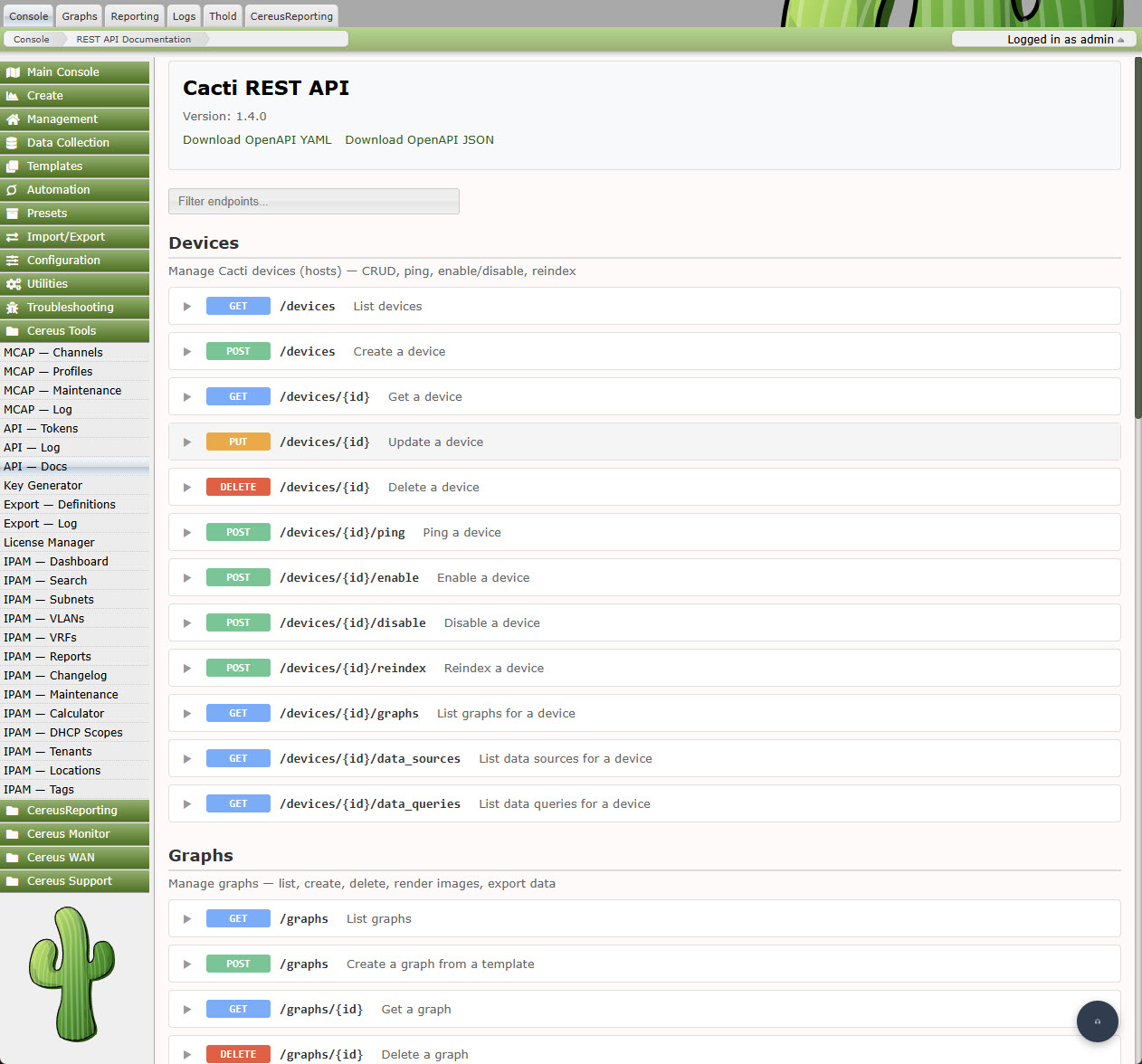Image resolution: width=1142 pixels, height=1064 pixels.
Task: Click the floating scroll-to-top button
Action: point(1098,1021)
